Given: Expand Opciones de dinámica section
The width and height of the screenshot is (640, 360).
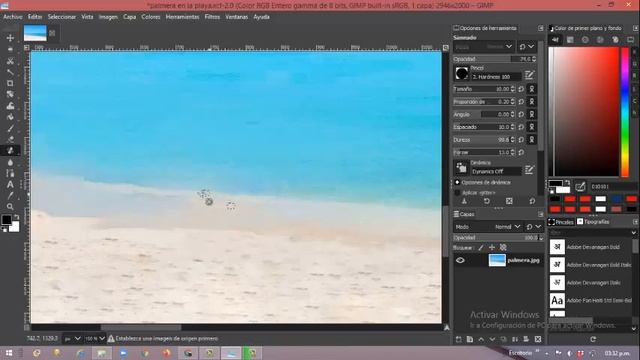Looking at the screenshot, I should pos(457,182).
